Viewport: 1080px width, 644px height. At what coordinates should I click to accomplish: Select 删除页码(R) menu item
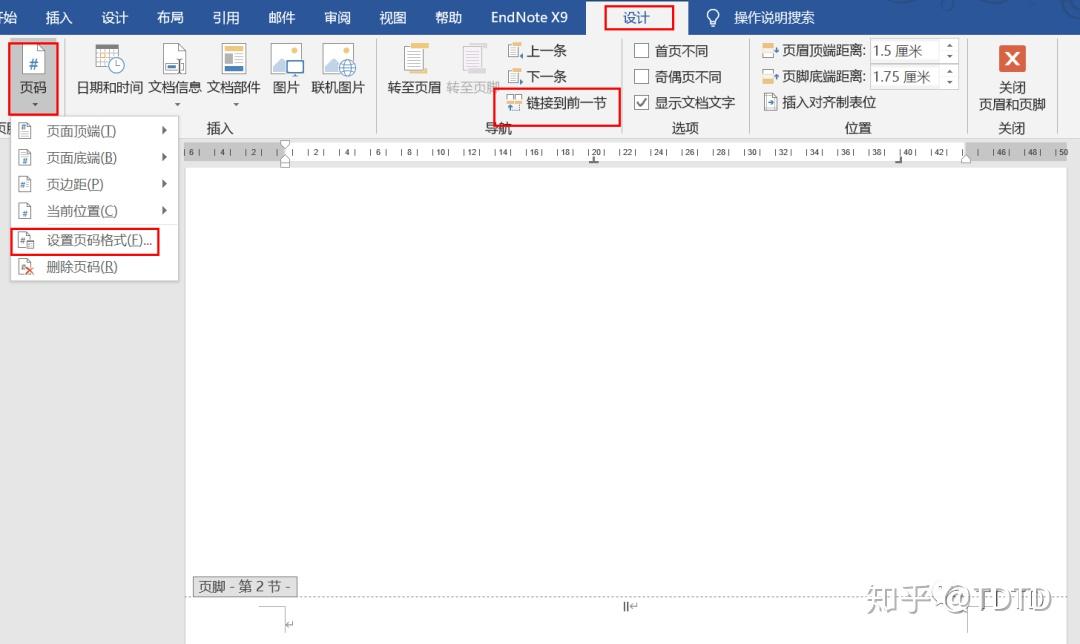pos(94,267)
